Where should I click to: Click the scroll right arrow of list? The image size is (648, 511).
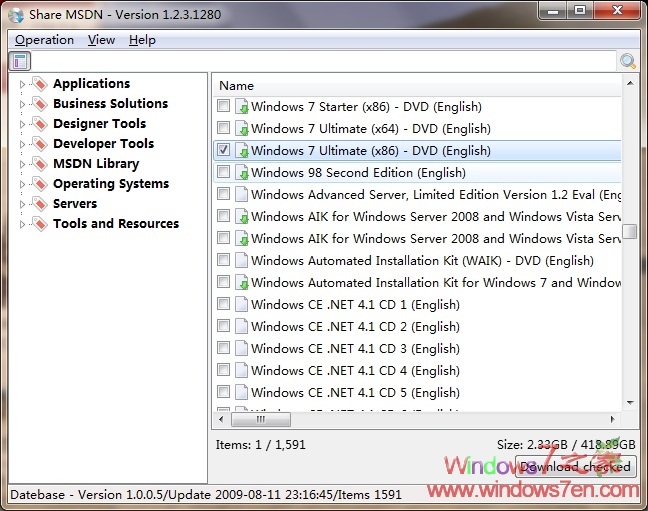coord(612,420)
